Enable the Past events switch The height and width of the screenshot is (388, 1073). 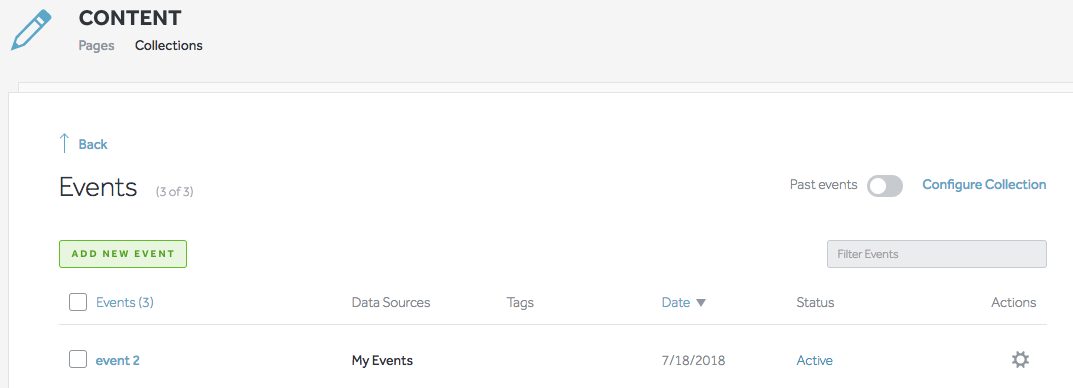(x=885, y=185)
